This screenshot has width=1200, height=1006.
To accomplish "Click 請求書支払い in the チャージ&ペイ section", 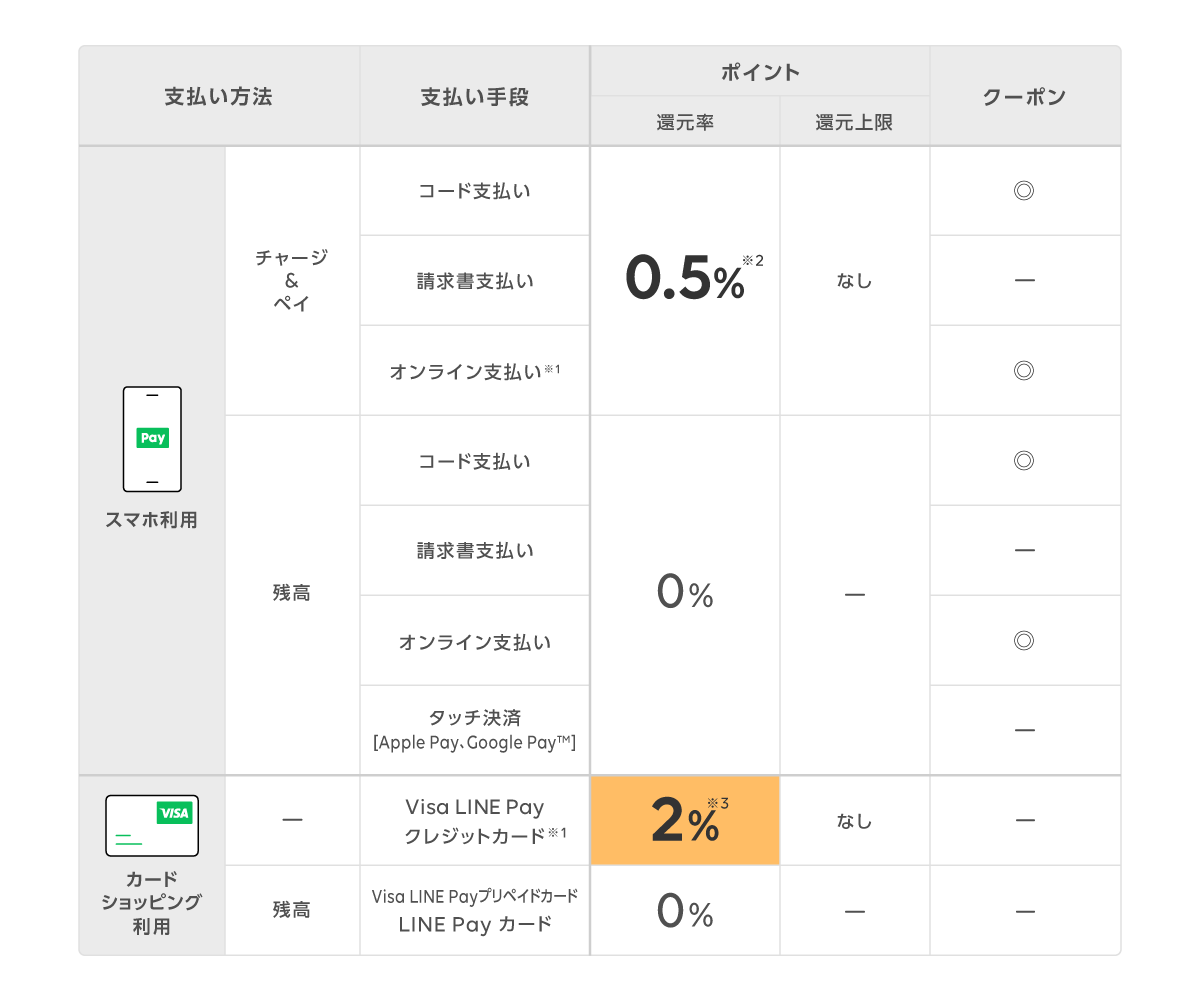I will pos(475,281).
